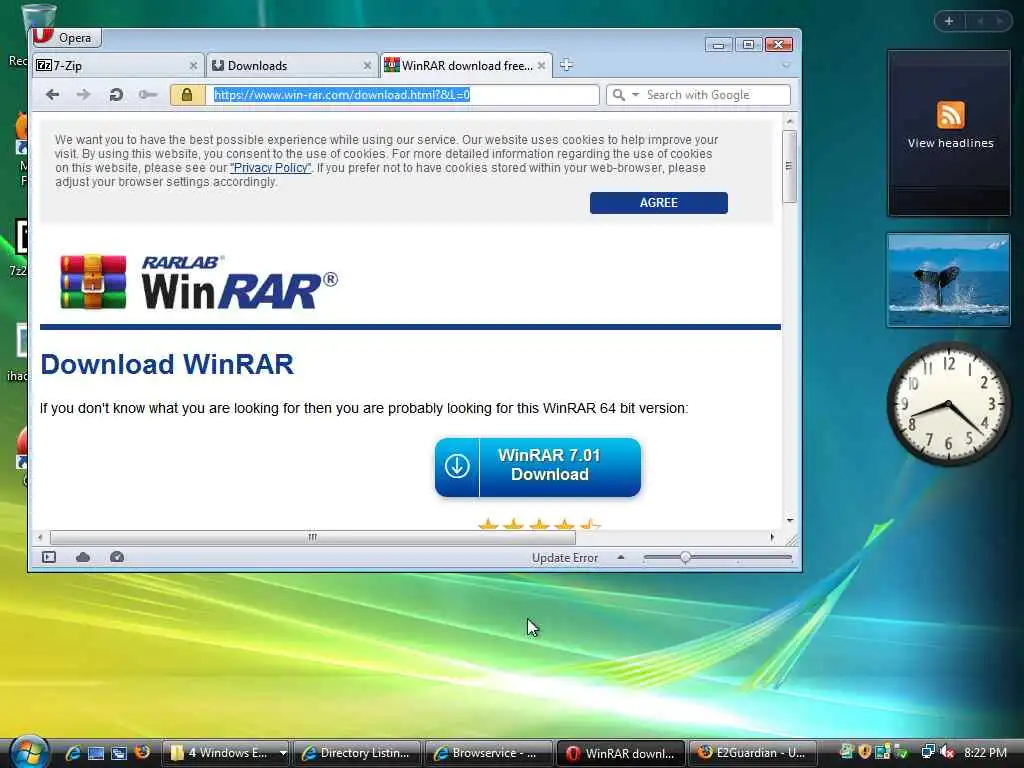
Task: Click the address bar URL field
Action: 402,95
